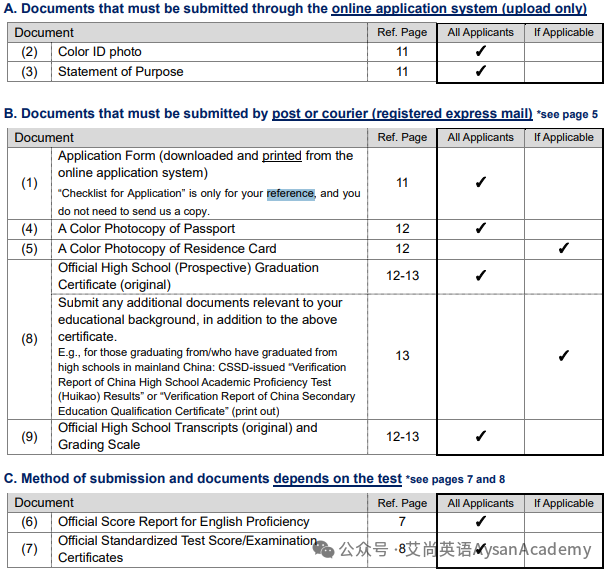Image resolution: width=609 pixels, height=573 pixels.
Task: Click the If Applicable checkmark for Residence Card
Action: 564,248
